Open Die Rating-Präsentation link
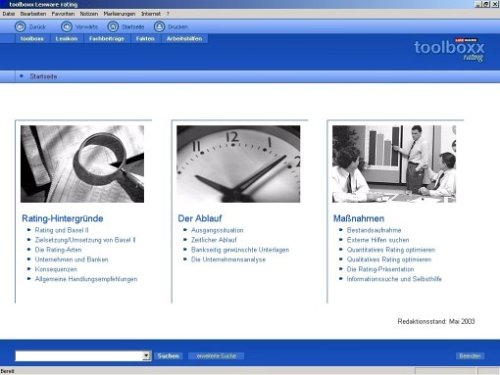 pos(380,269)
